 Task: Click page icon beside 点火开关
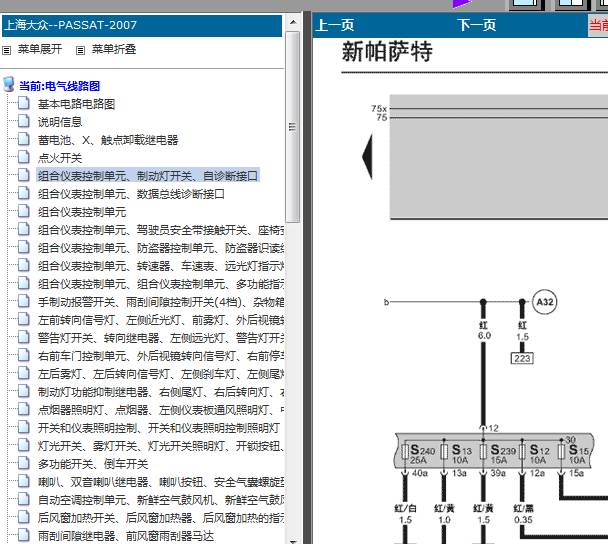click(24, 157)
